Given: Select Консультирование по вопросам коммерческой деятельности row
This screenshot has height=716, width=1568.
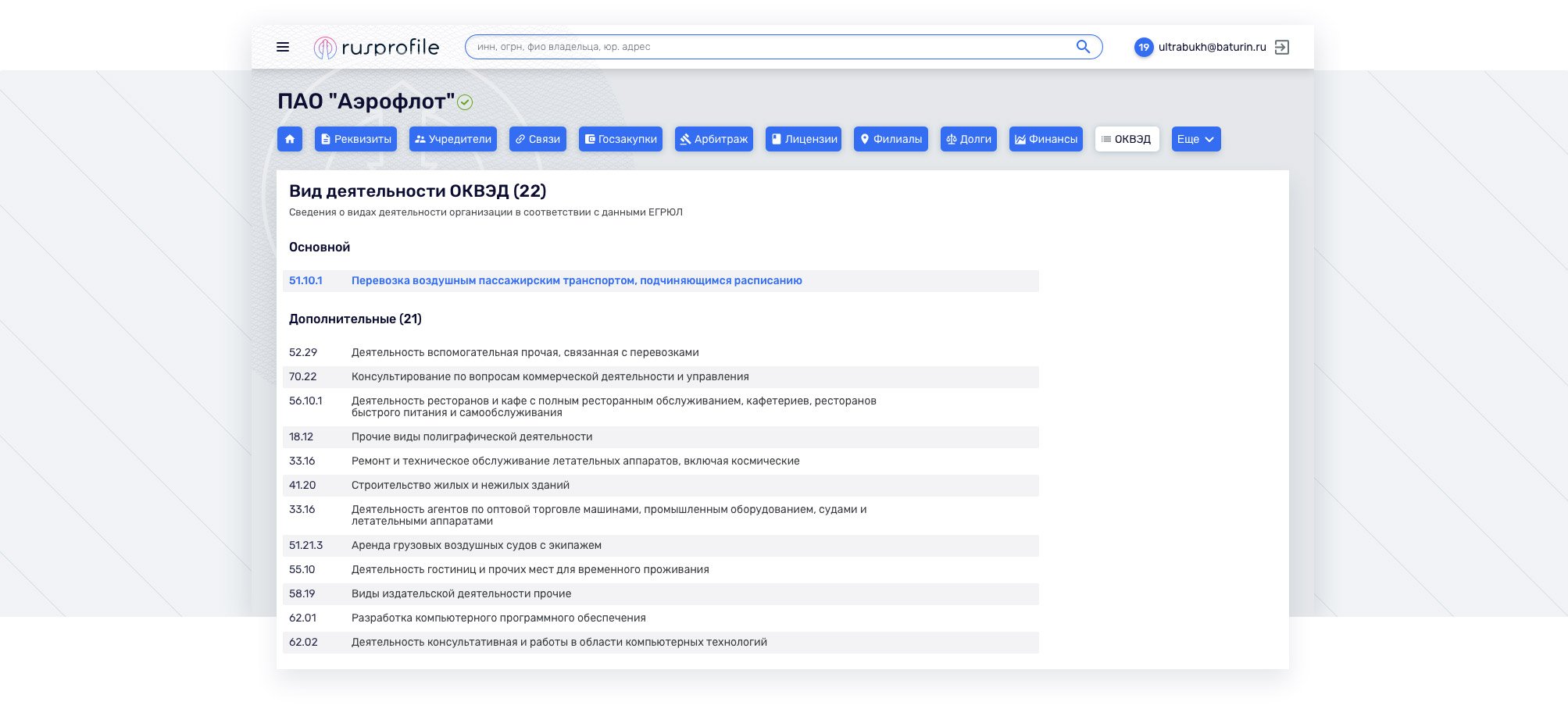Looking at the screenshot, I should 661,376.
